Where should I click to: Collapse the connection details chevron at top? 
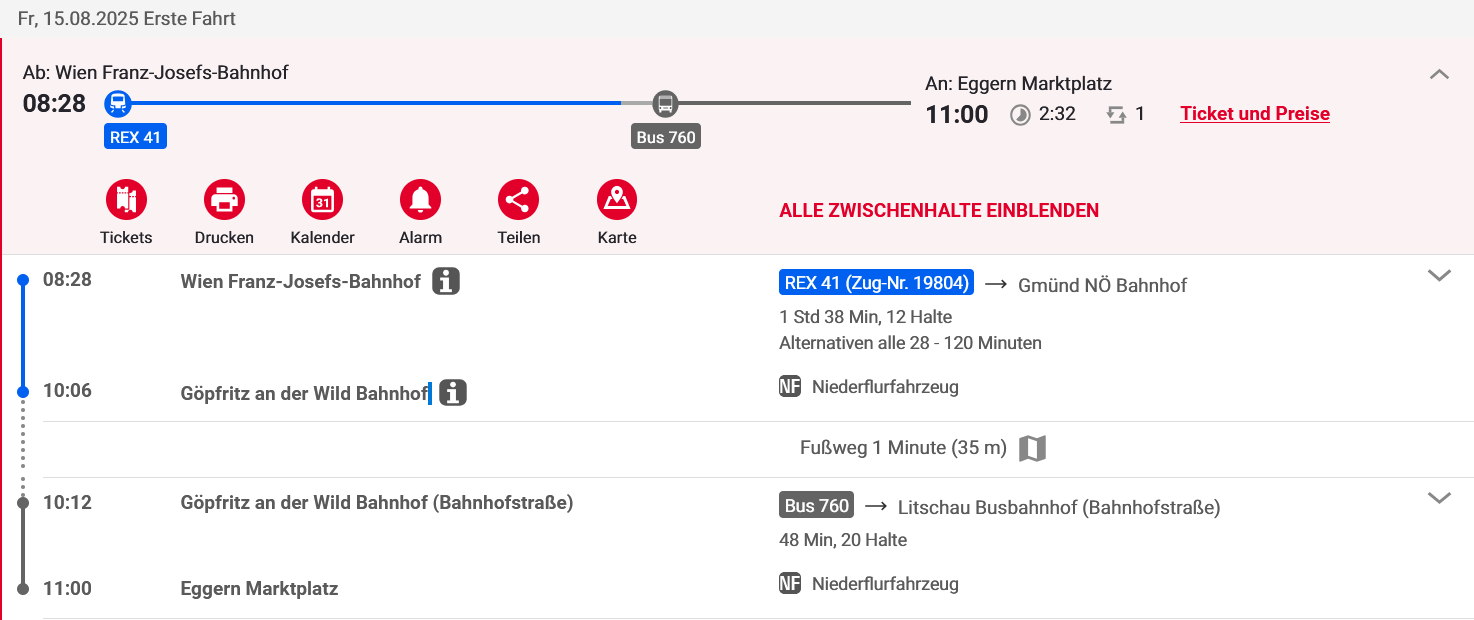1439,74
